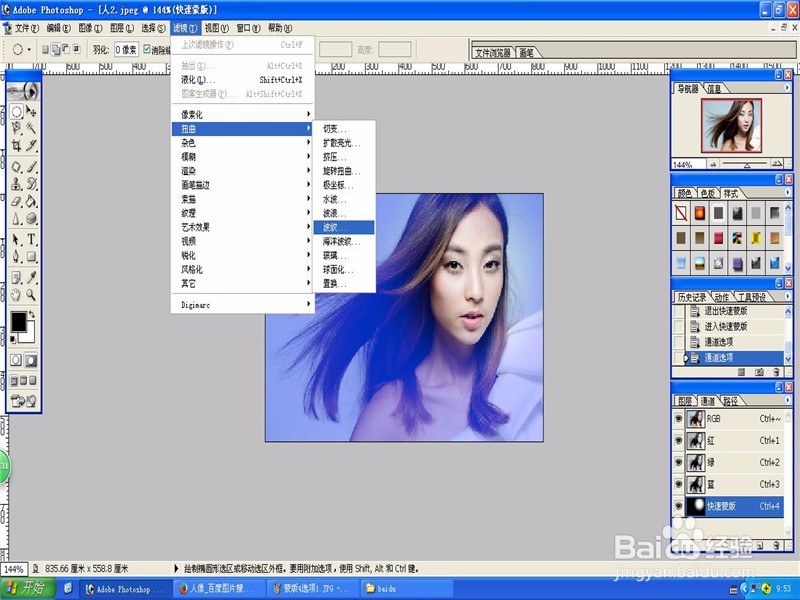Choose 'Add to selection' mode button
Image resolution: width=800 pixels, height=600 pixels.
click(x=56, y=49)
